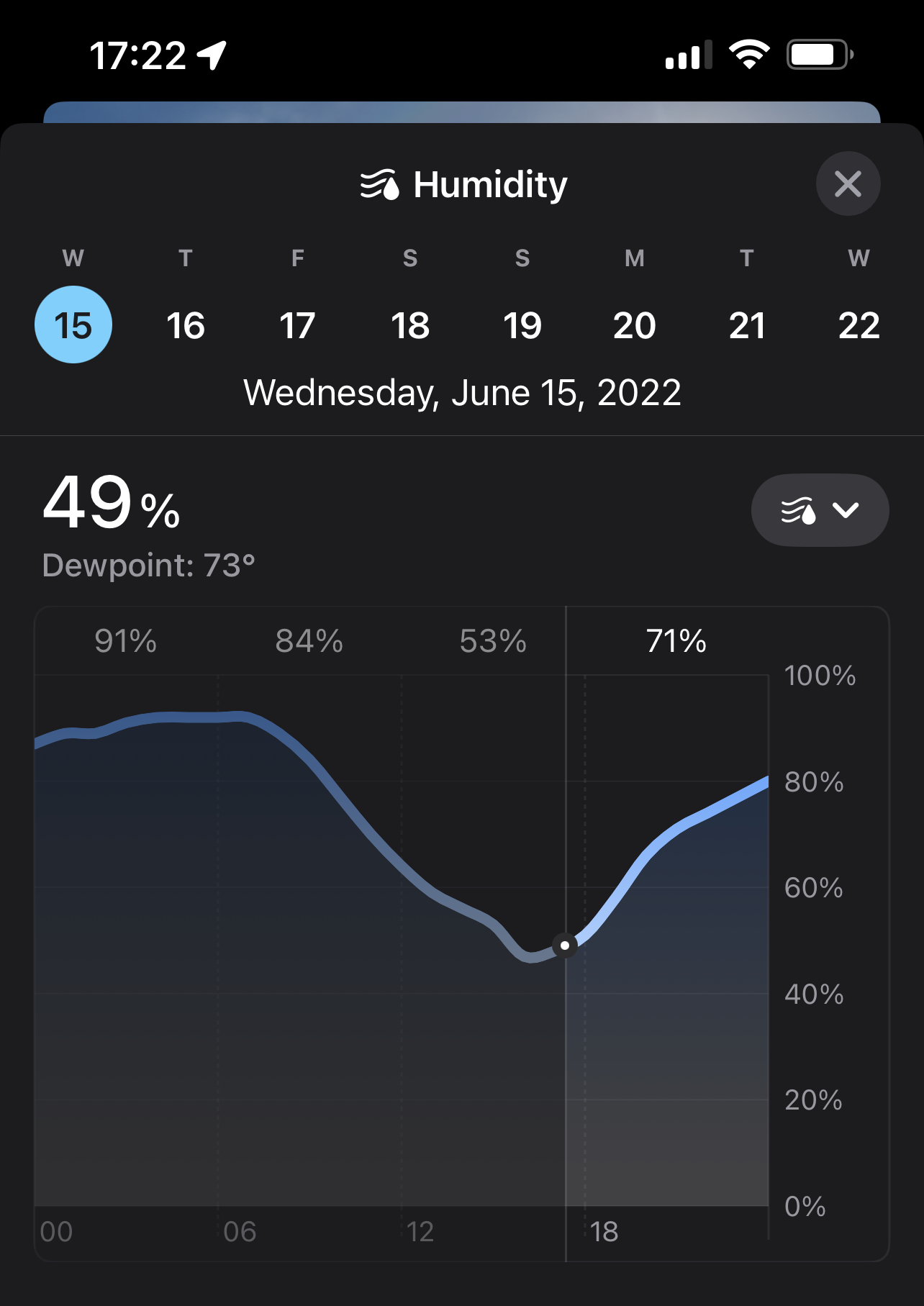This screenshot has height=1306, width=924.
Task: Tap the humidity wind-drop icon in title
Action: coord(379,185)
